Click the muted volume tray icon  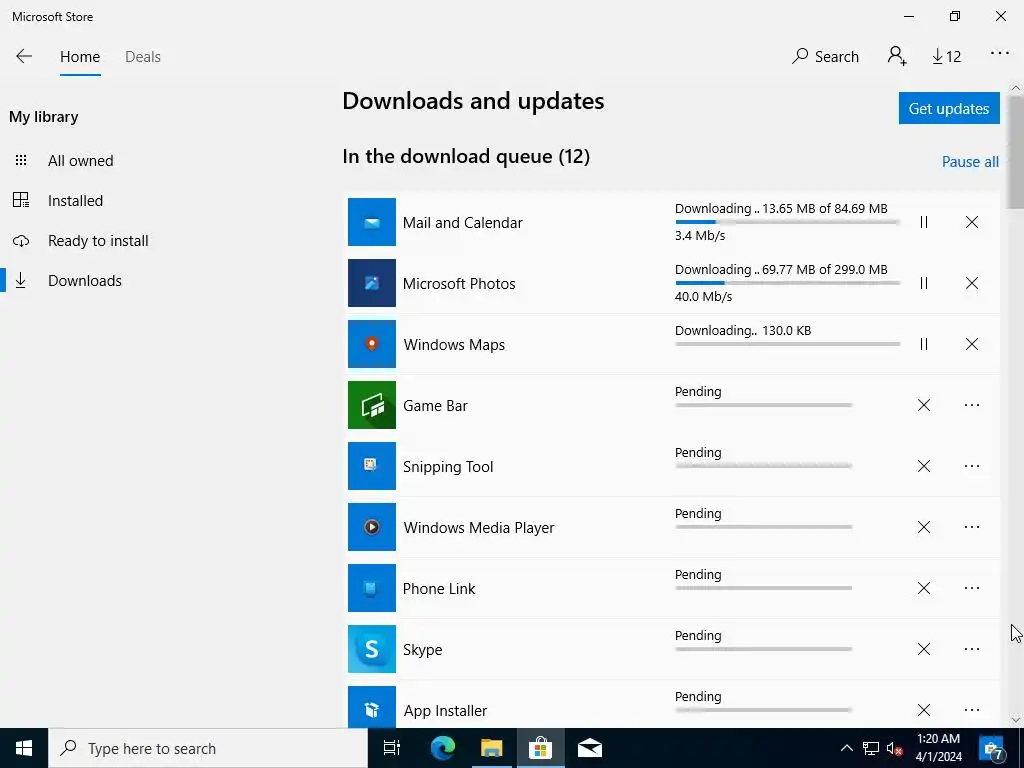point(895,748)
